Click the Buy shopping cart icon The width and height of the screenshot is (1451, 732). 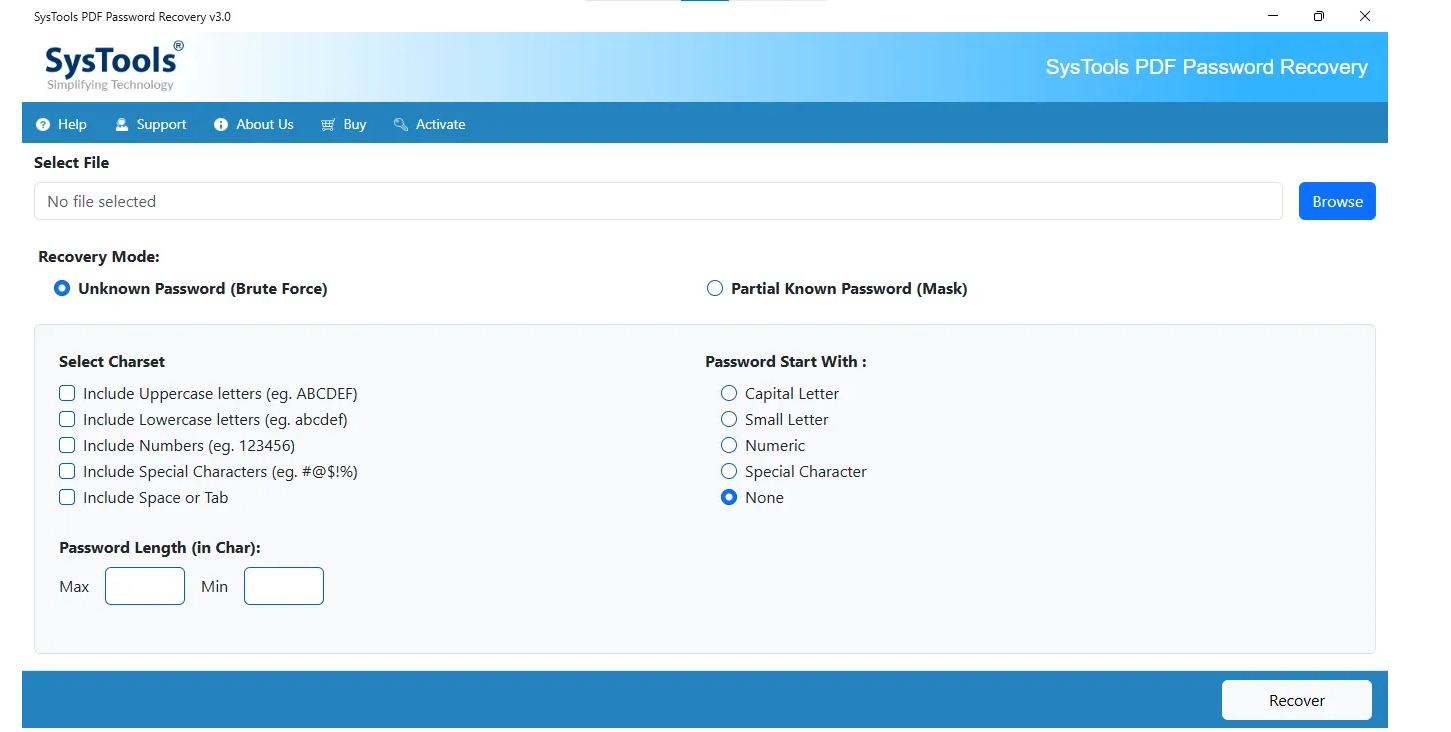click(x=328, y=125)
